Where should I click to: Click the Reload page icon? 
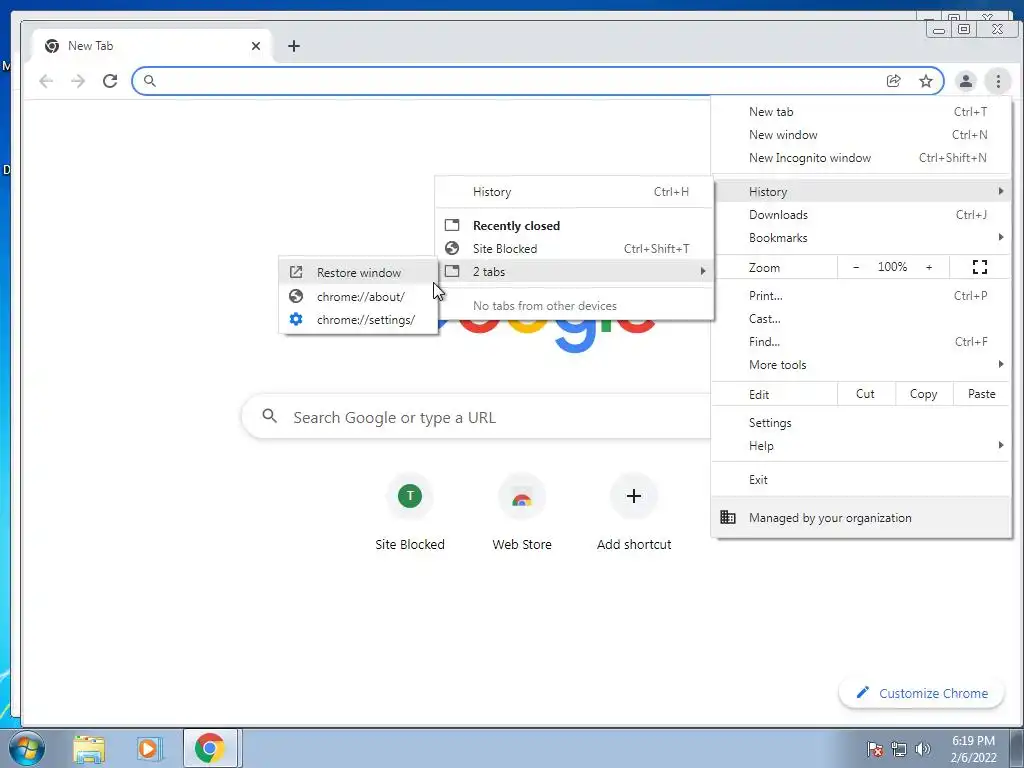[x=110, y=80]
